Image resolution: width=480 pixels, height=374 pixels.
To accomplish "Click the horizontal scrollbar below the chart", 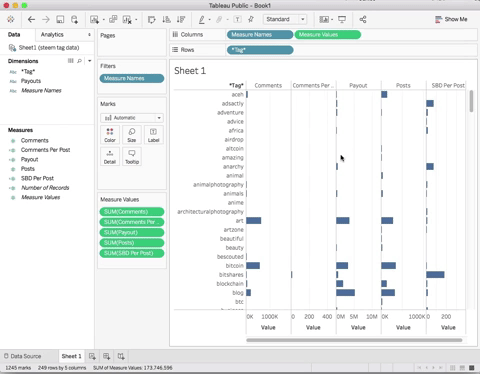I will [354, 340].
